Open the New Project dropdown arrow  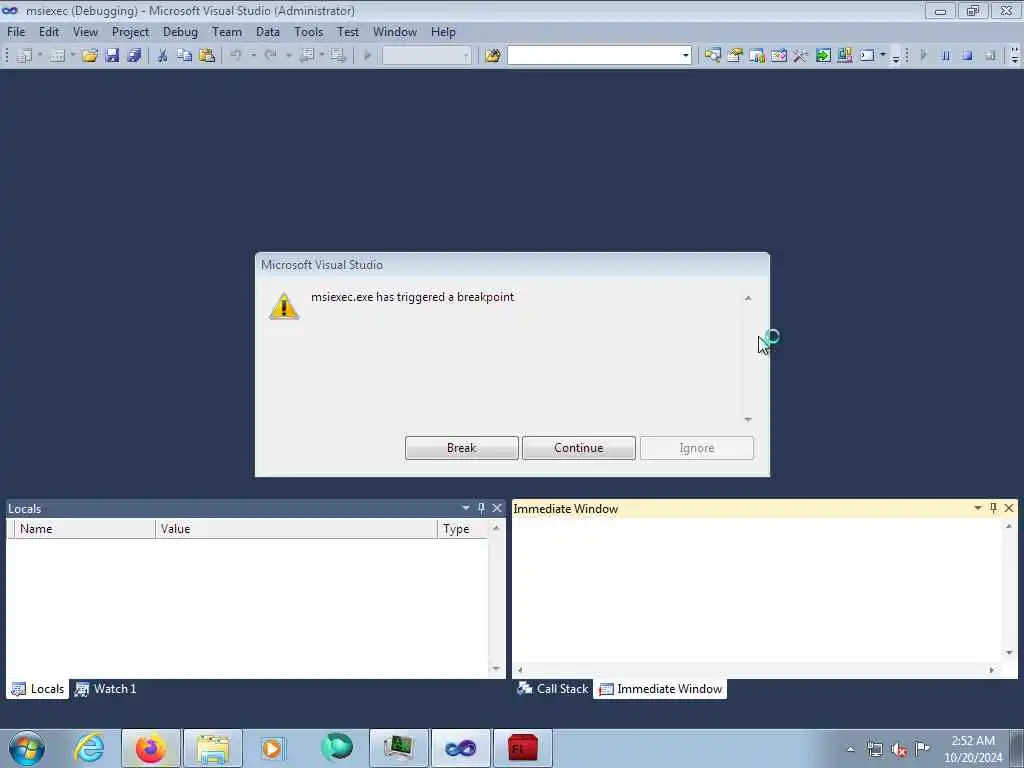point(39,56)
